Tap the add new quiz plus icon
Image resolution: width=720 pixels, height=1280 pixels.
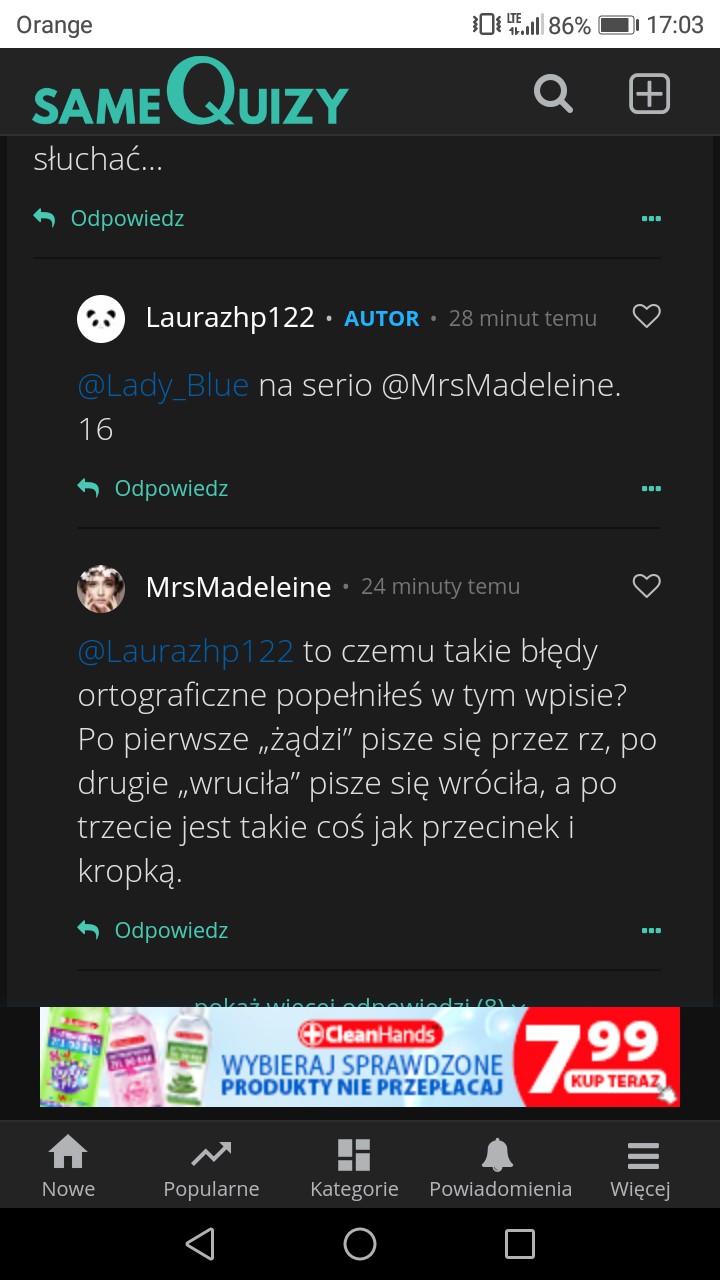click(649, 94)
